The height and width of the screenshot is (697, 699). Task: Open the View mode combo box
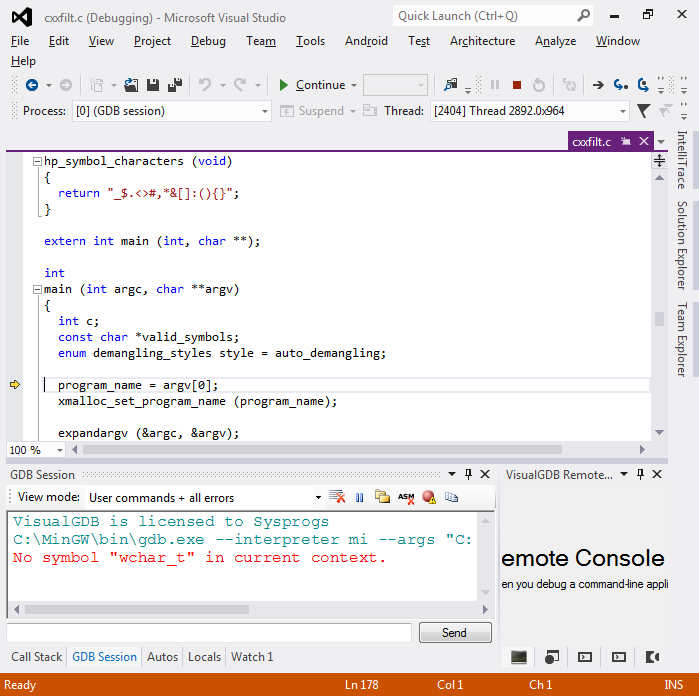(318, 497)
